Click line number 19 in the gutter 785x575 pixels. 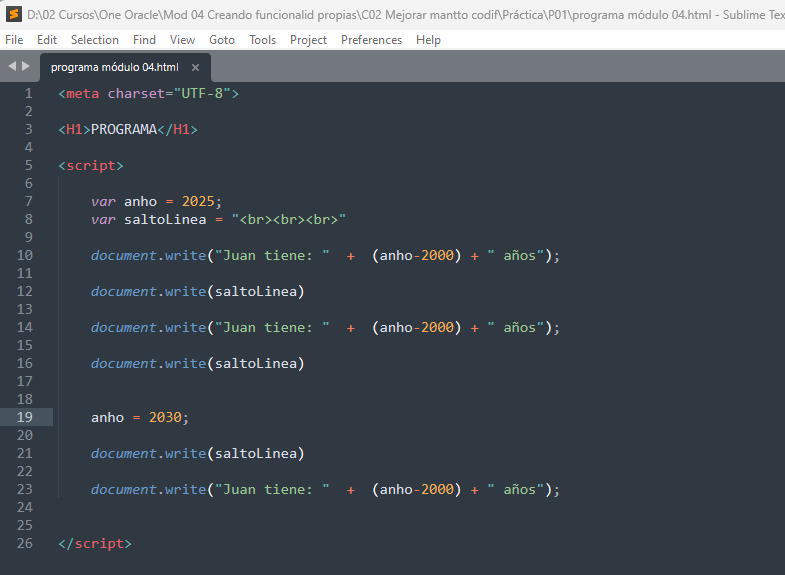click(x=25, y=417)
